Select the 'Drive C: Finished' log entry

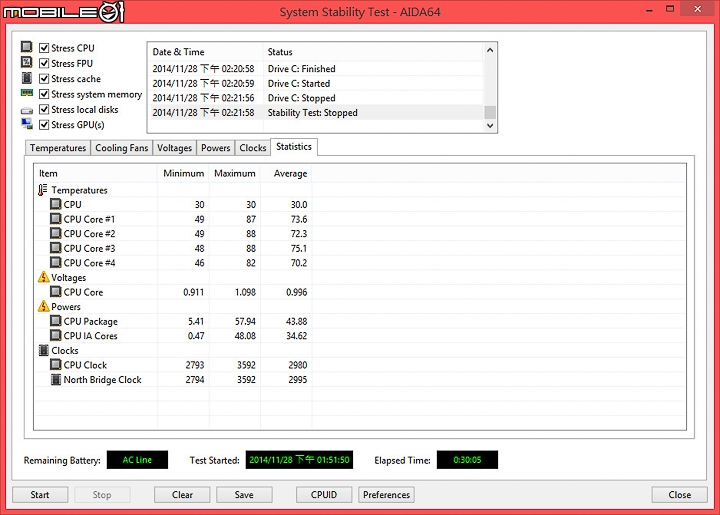[316, 69]
